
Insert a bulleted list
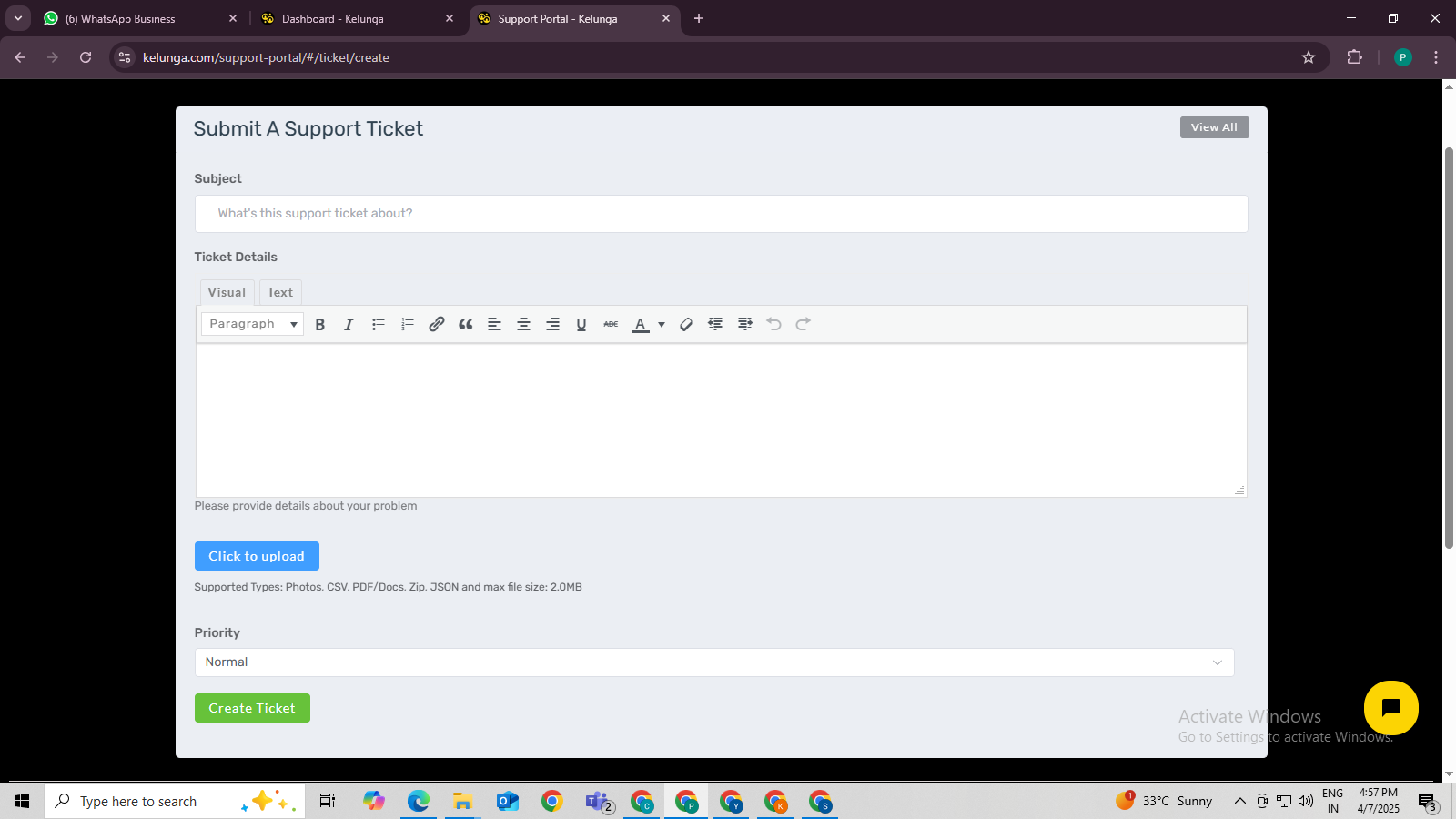[378, 324]
